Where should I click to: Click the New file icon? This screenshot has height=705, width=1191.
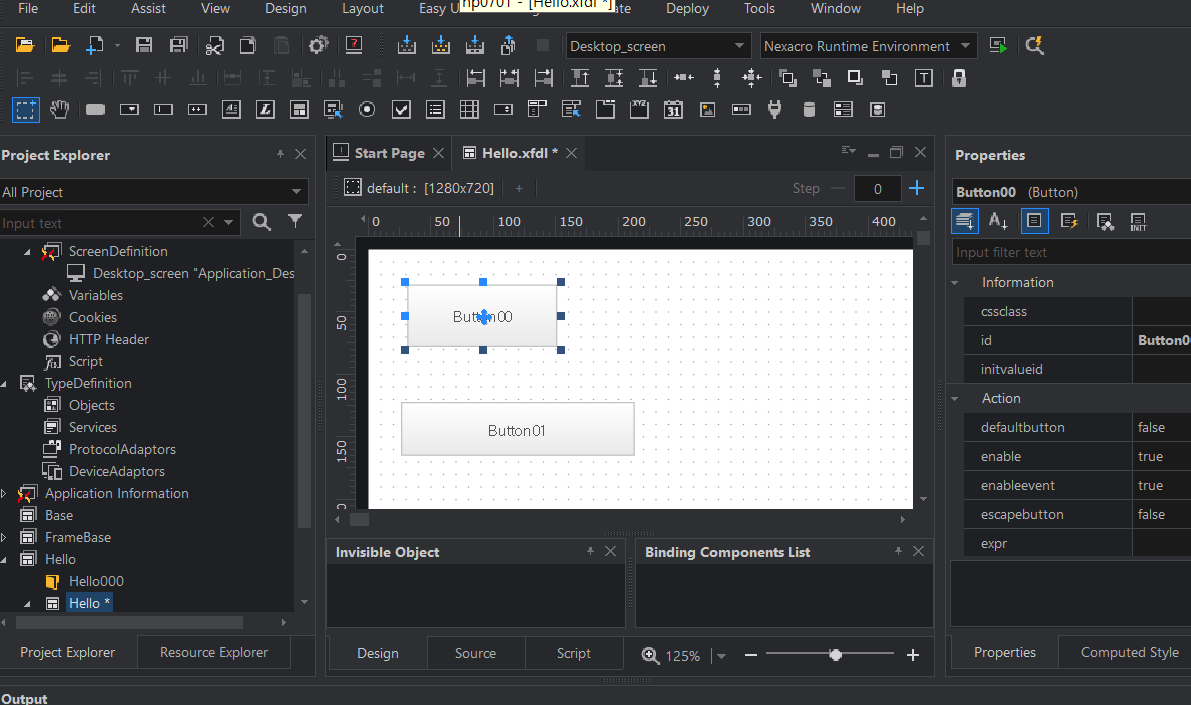[x=94, y=46]
